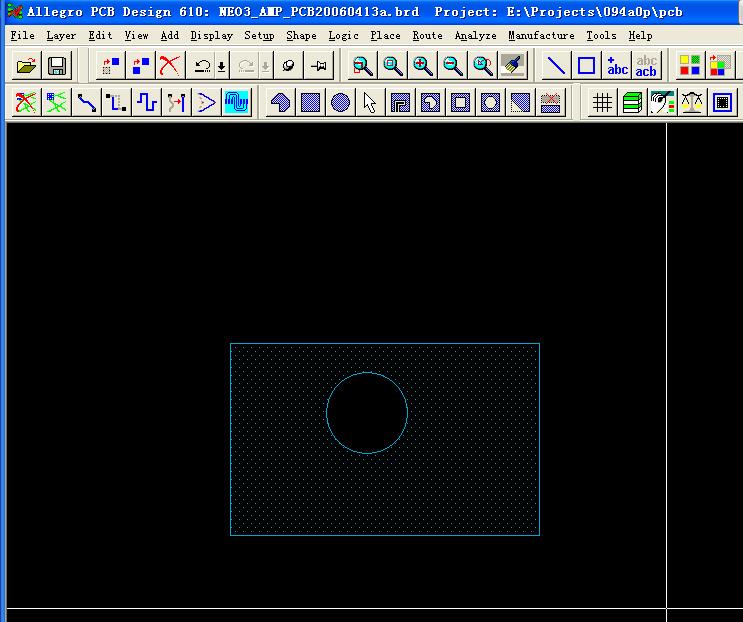Click the Unfix pushpin icon
Viewport: 743px width, 622px height.
pyautogui.click(x=318, y=65)
